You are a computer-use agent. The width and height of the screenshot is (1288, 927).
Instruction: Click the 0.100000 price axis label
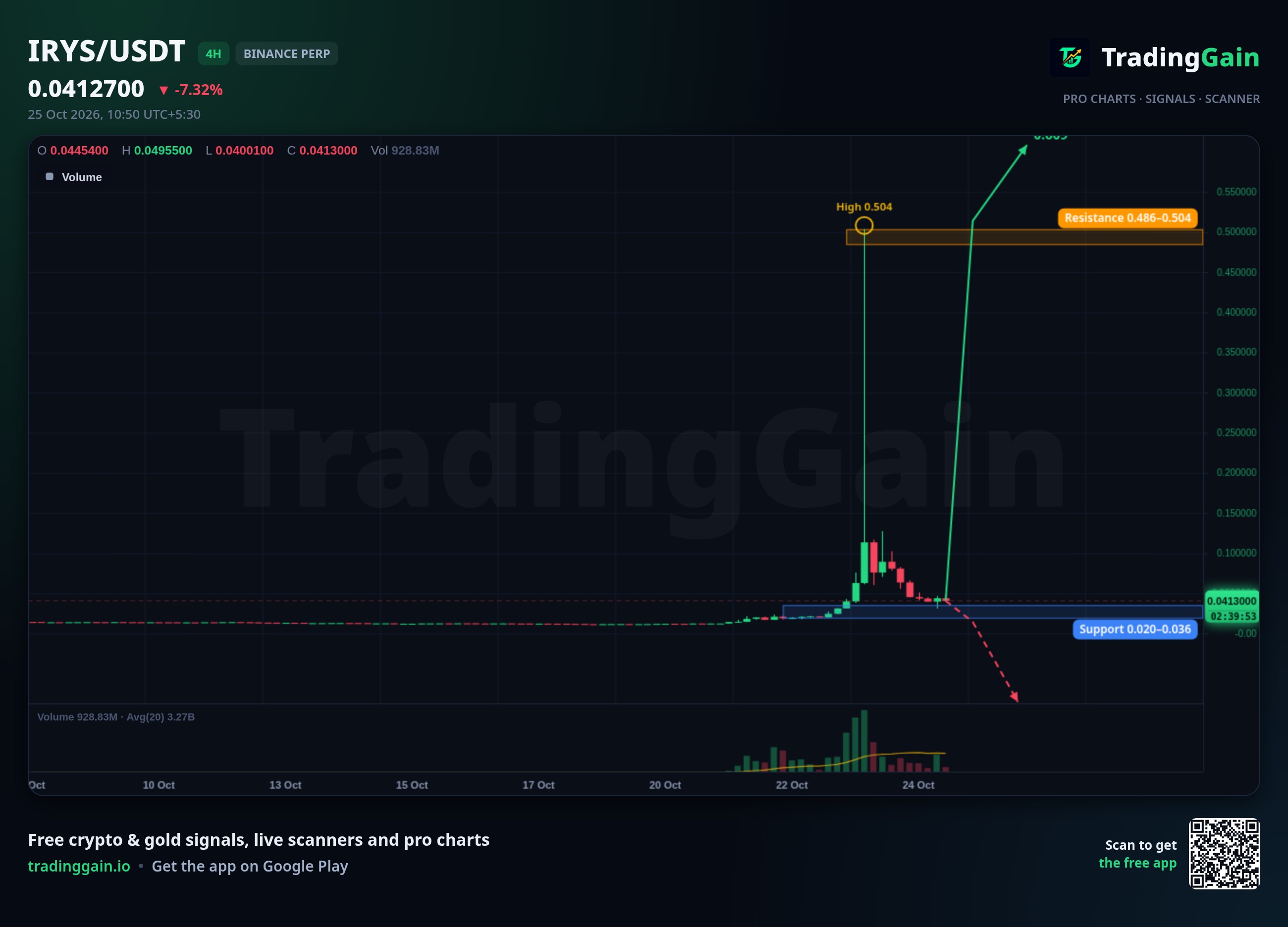pos(1236,553)
